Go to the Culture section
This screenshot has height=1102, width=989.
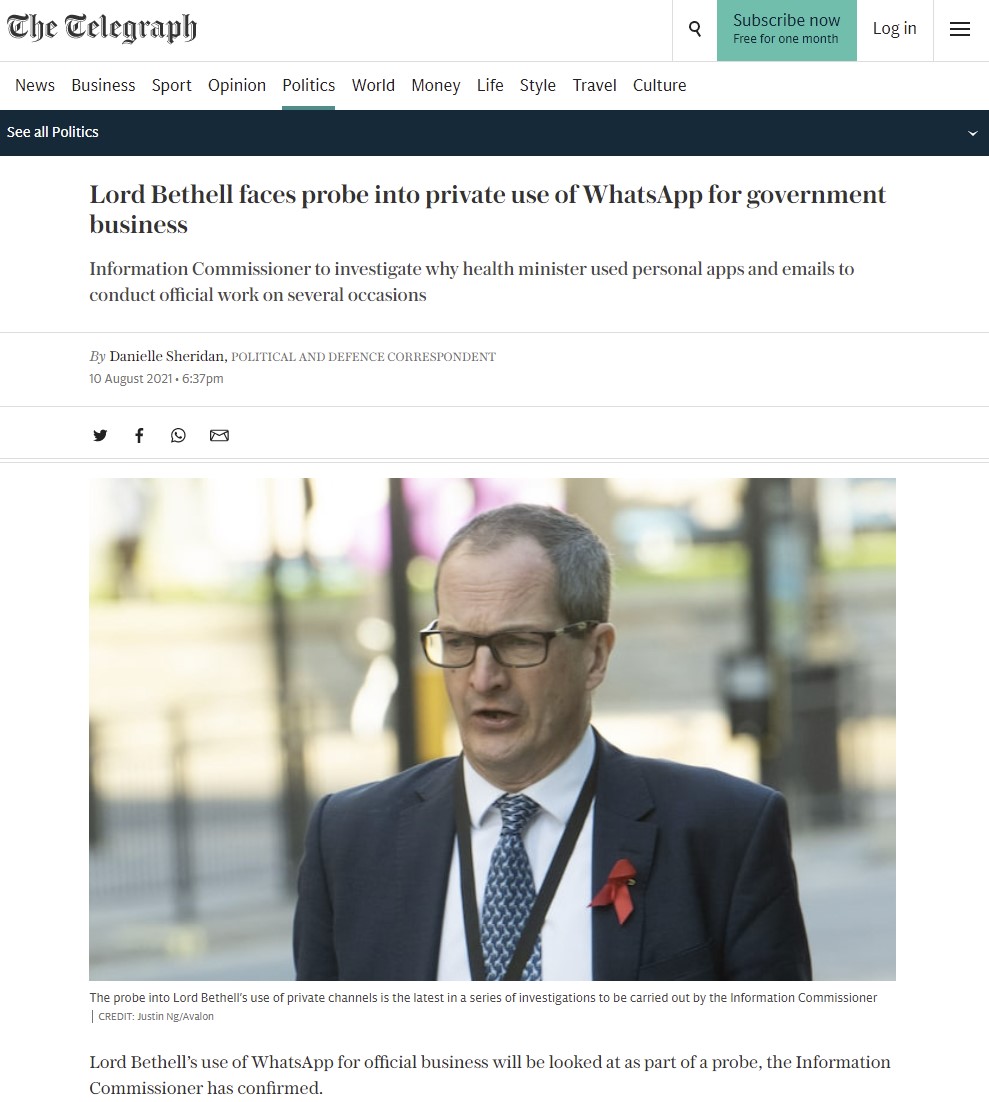tap(659, 85)
